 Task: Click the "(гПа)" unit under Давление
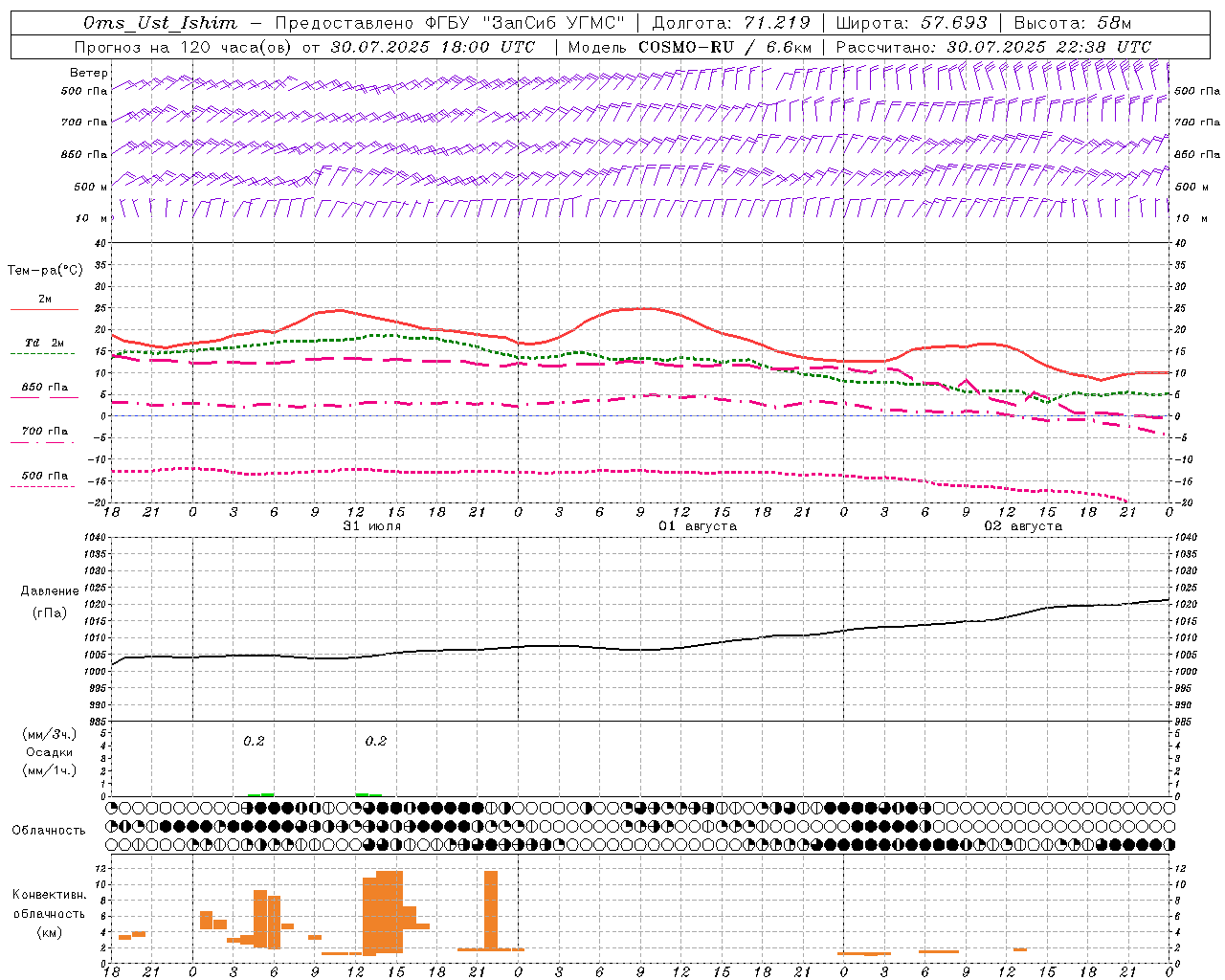(50, 613)
